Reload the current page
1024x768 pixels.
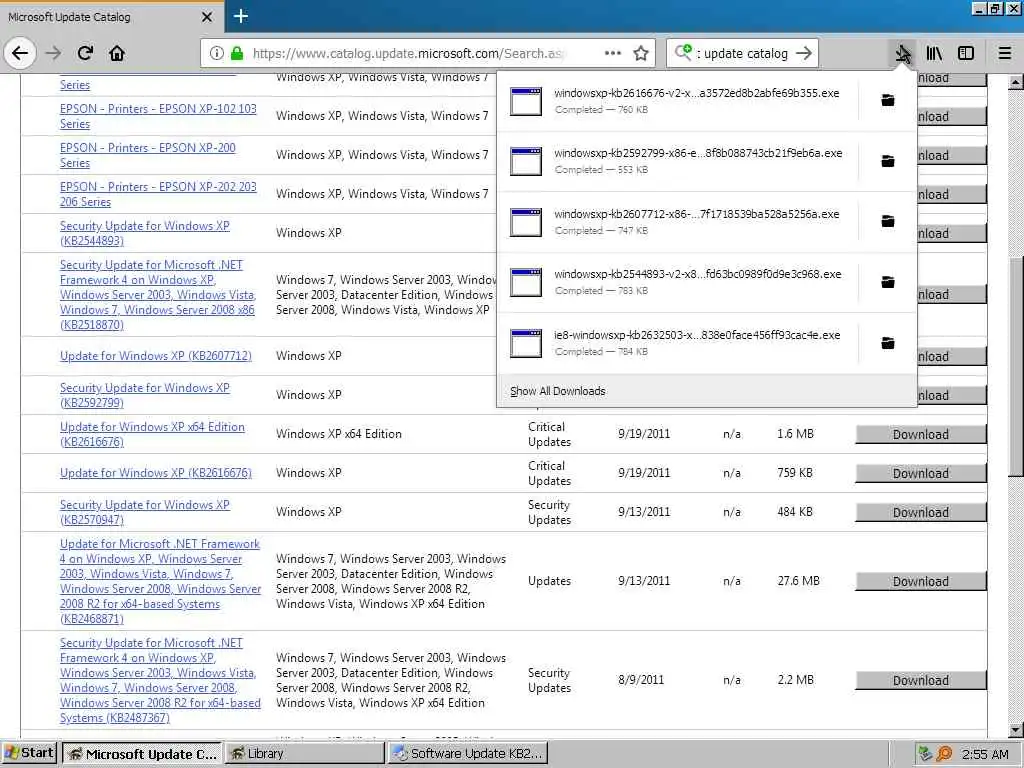[85, 53]
